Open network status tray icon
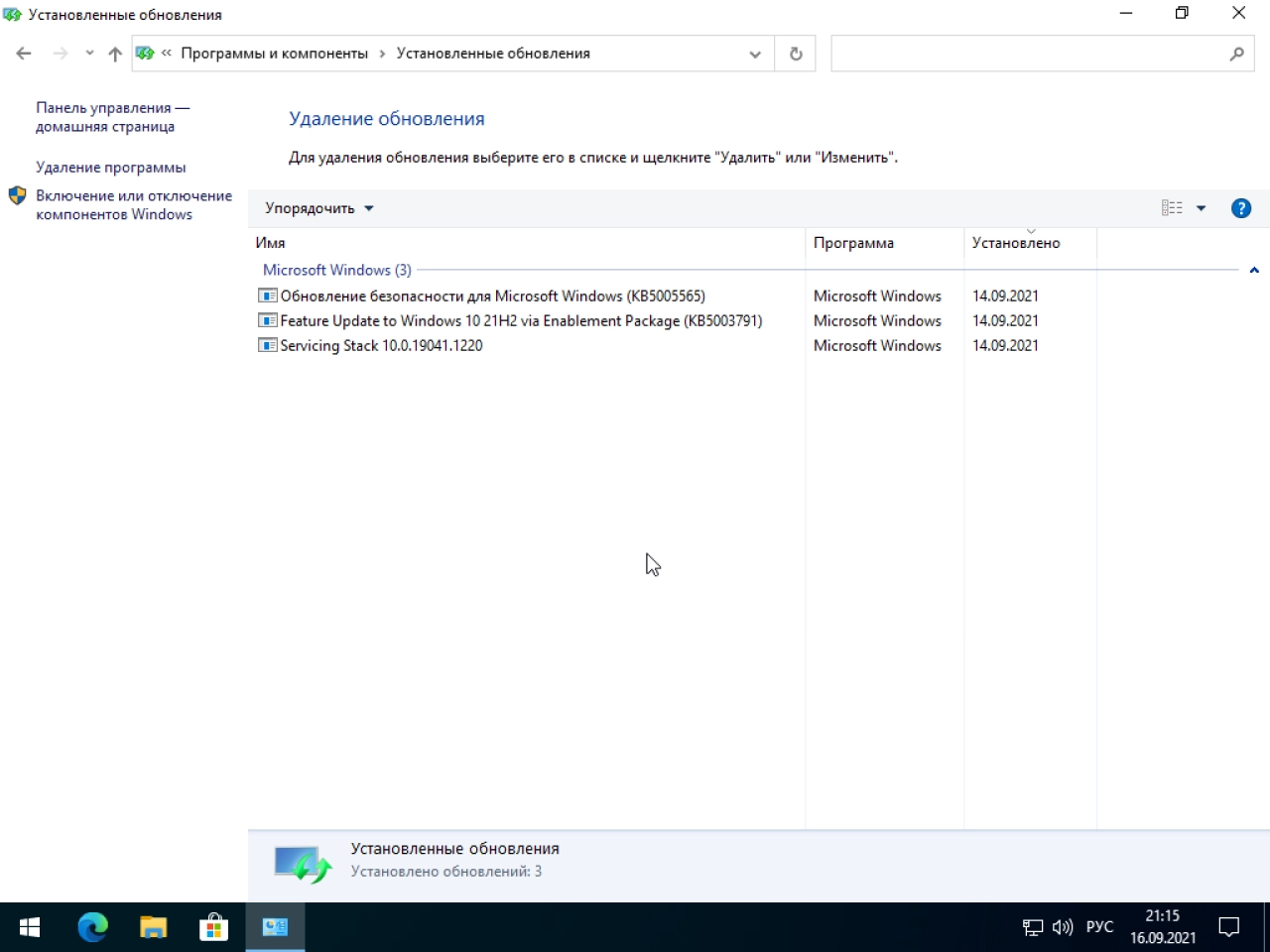 tap(1033, 927)
